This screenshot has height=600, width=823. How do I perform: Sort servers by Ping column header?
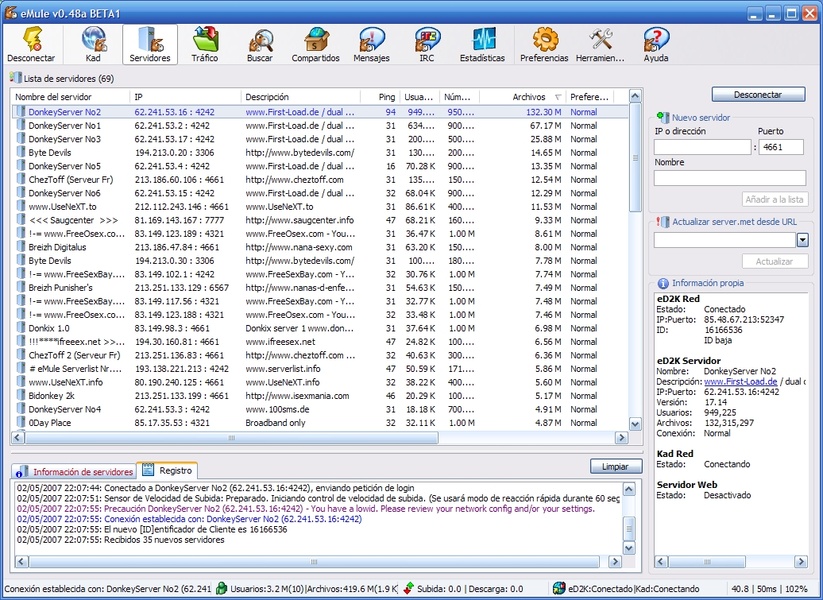coord(385,97)
